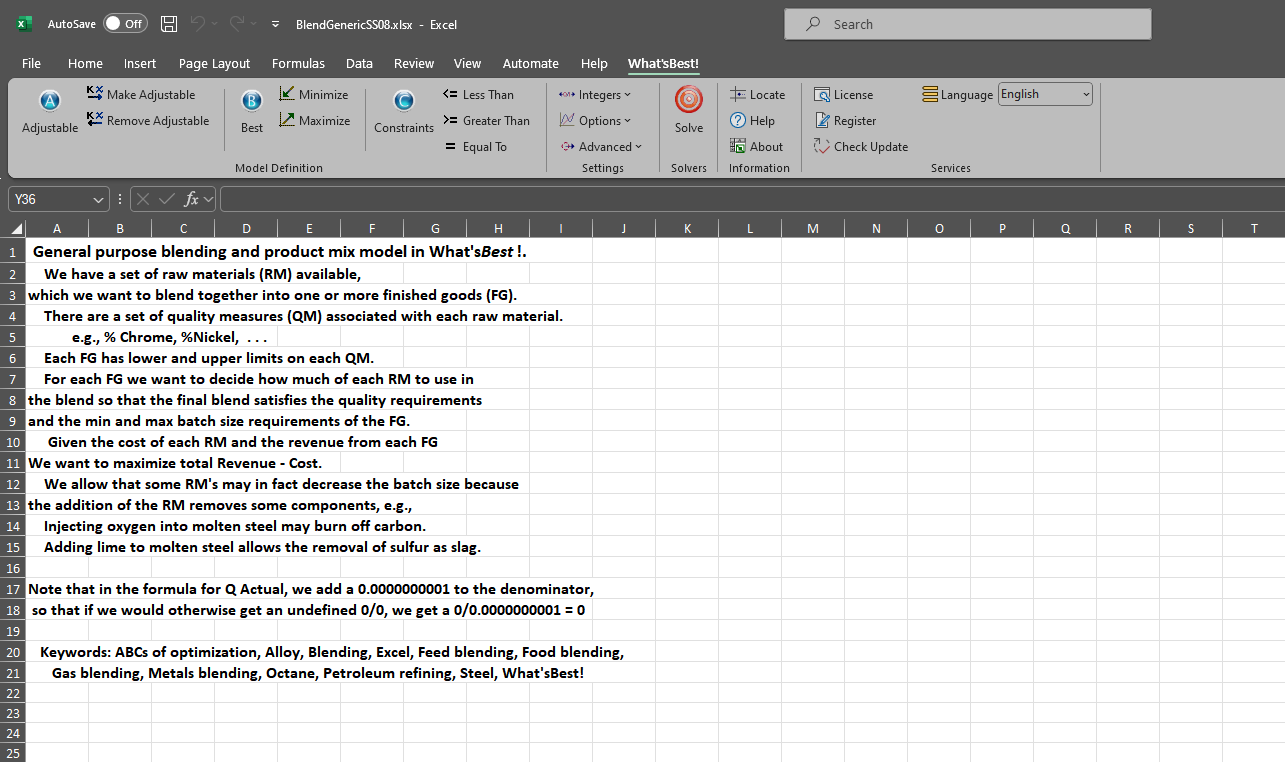
Task: Open the Undo history dropdown arrow
Action: (214, 24)
